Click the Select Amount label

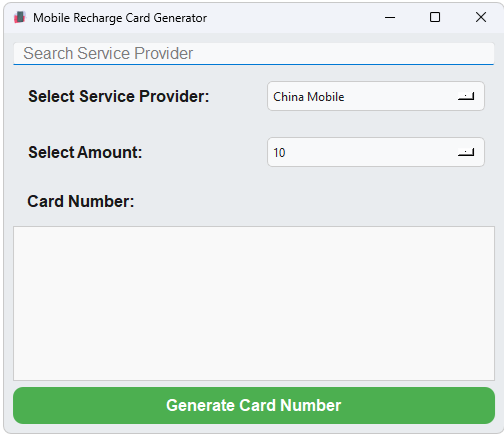[85, 152]
